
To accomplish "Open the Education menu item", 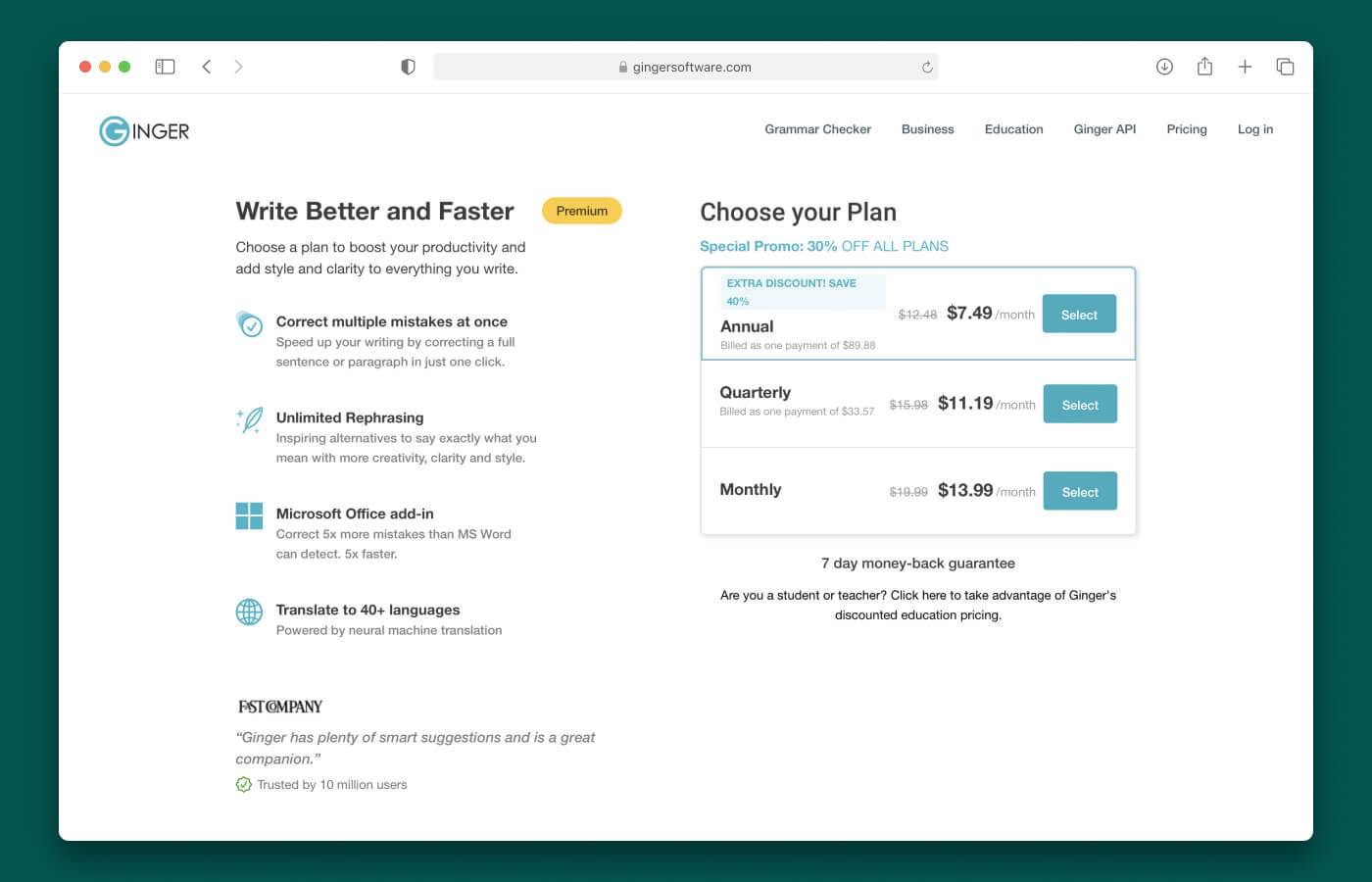I will coord(1013,128).
